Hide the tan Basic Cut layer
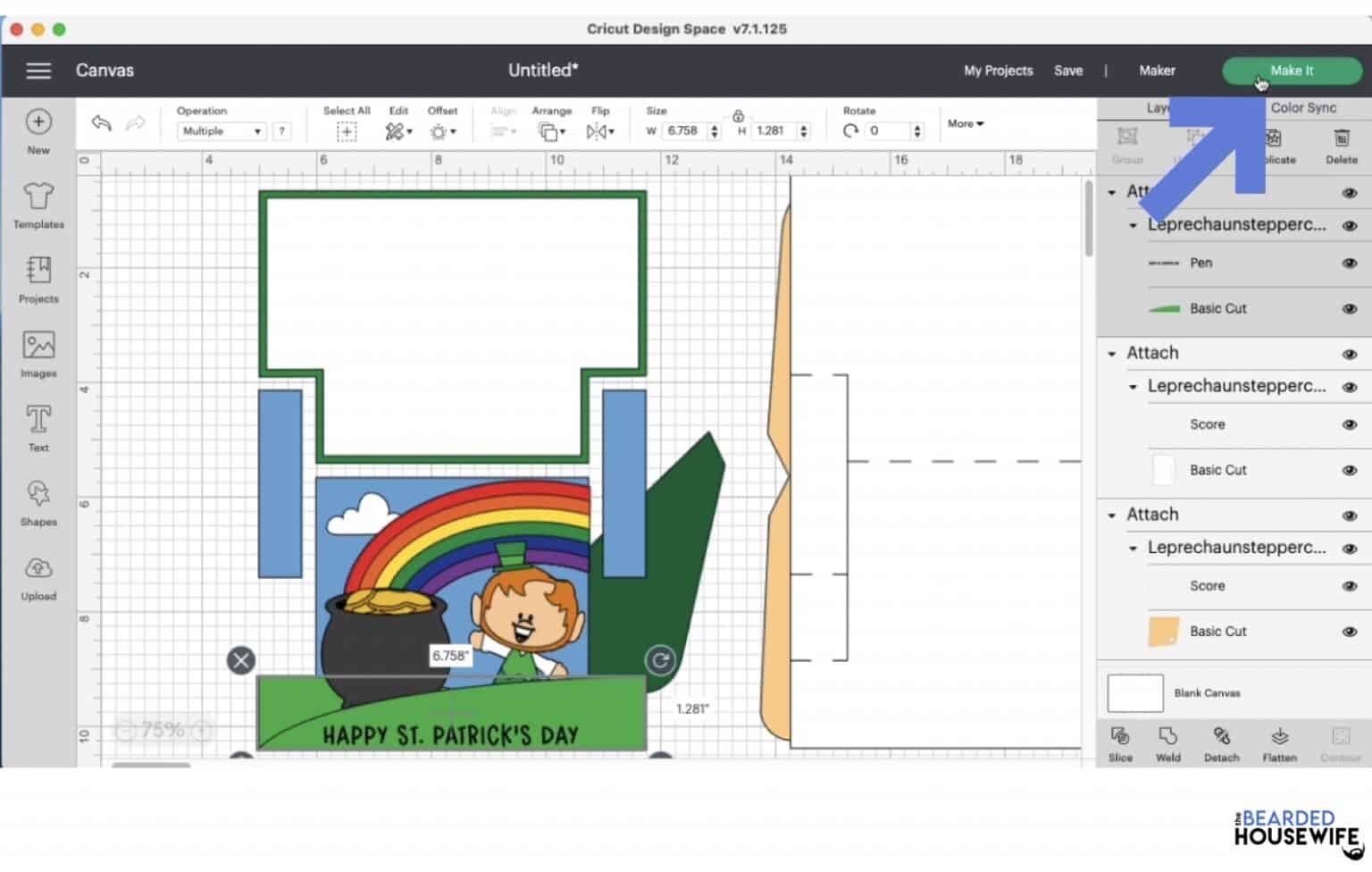The width and height of the screenshot is (1372, 872). (1350, 632)
